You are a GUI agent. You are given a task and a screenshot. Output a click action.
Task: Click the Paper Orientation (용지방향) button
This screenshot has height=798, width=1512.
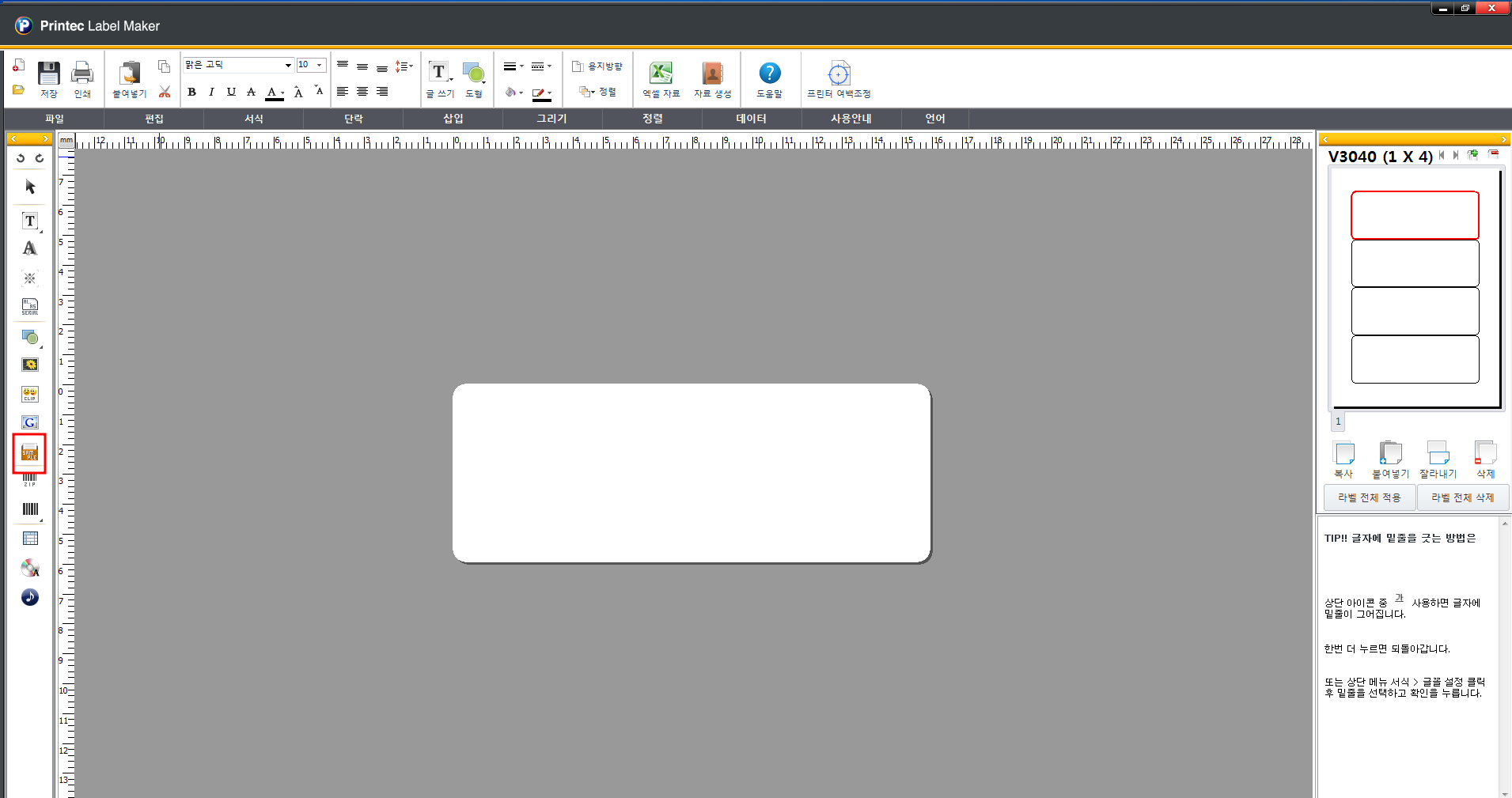pyautogui.click(x=597, y=66)
